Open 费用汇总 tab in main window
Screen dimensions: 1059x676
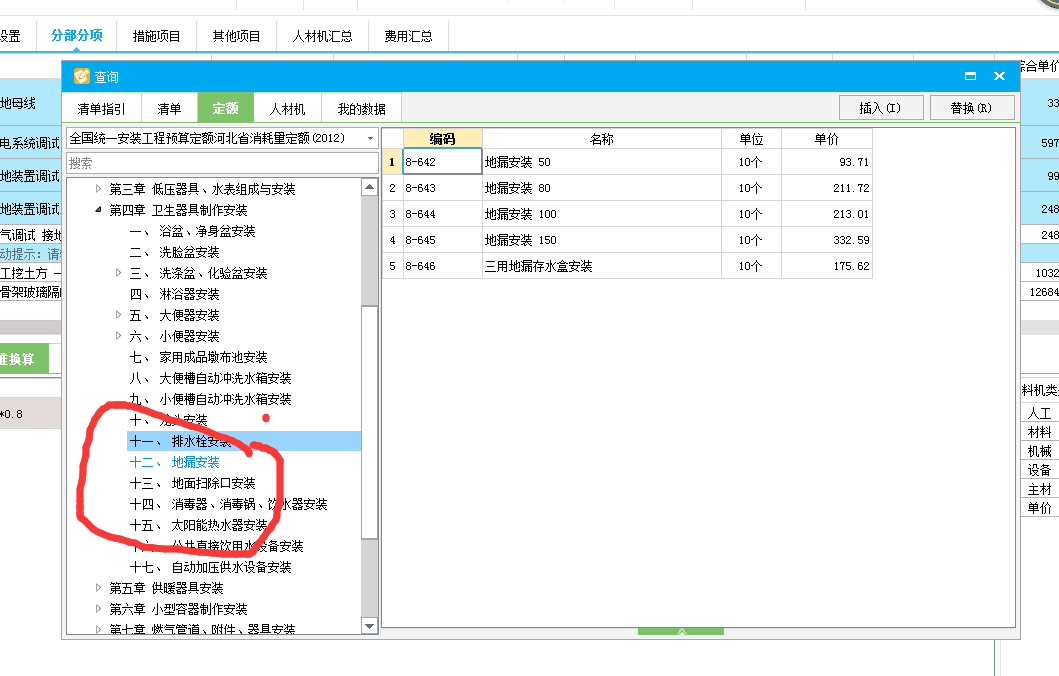pyautogui.click(x=408, y=36)
